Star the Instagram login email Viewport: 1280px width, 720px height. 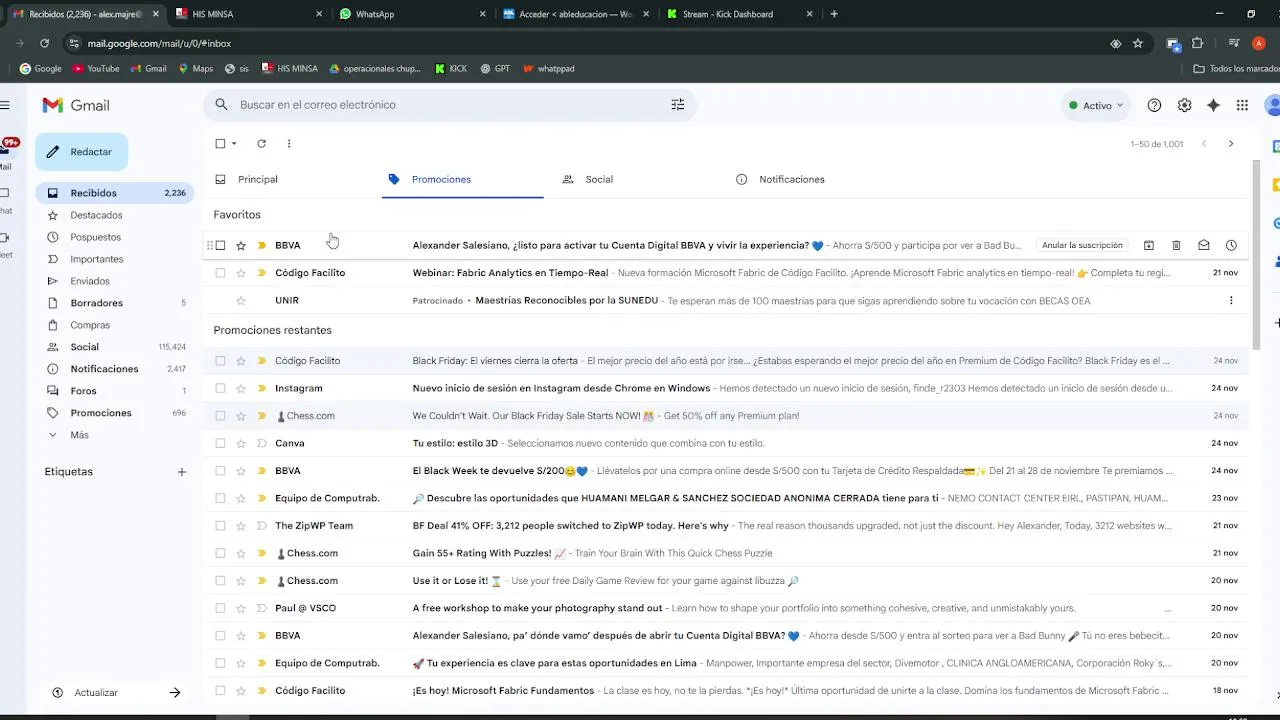241,388
